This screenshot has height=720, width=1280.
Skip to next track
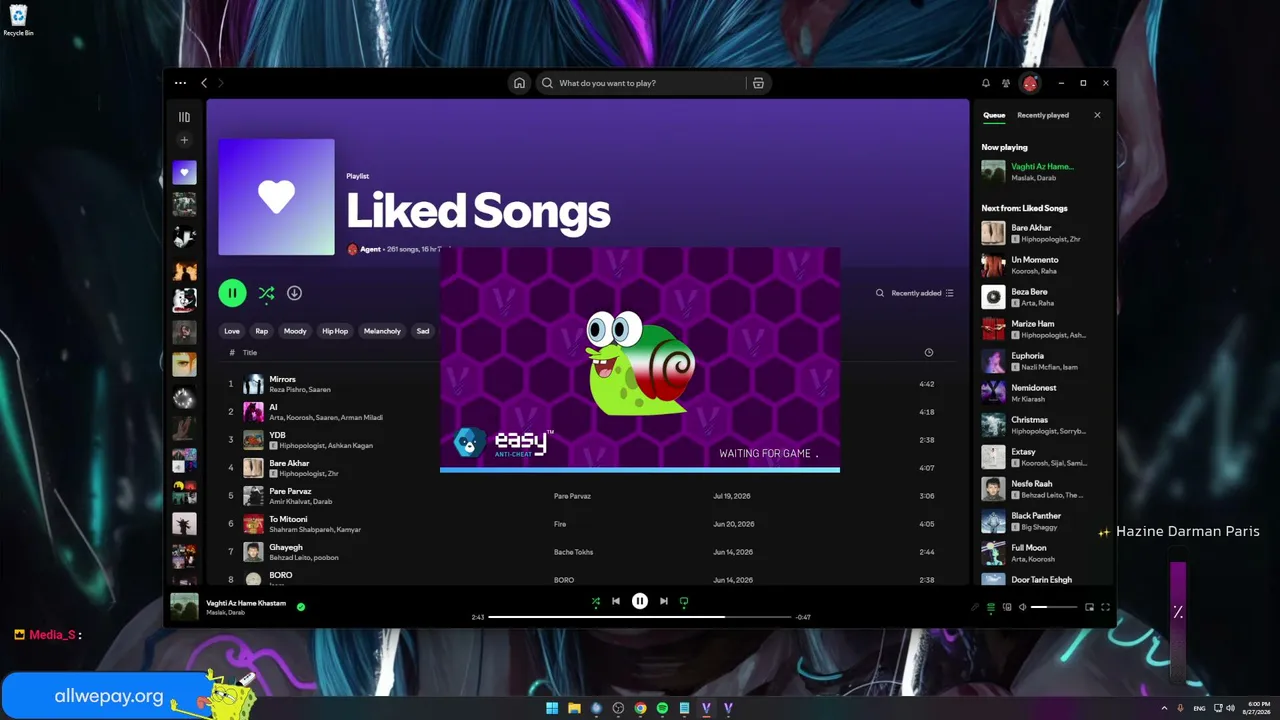(x=664, y=601)
